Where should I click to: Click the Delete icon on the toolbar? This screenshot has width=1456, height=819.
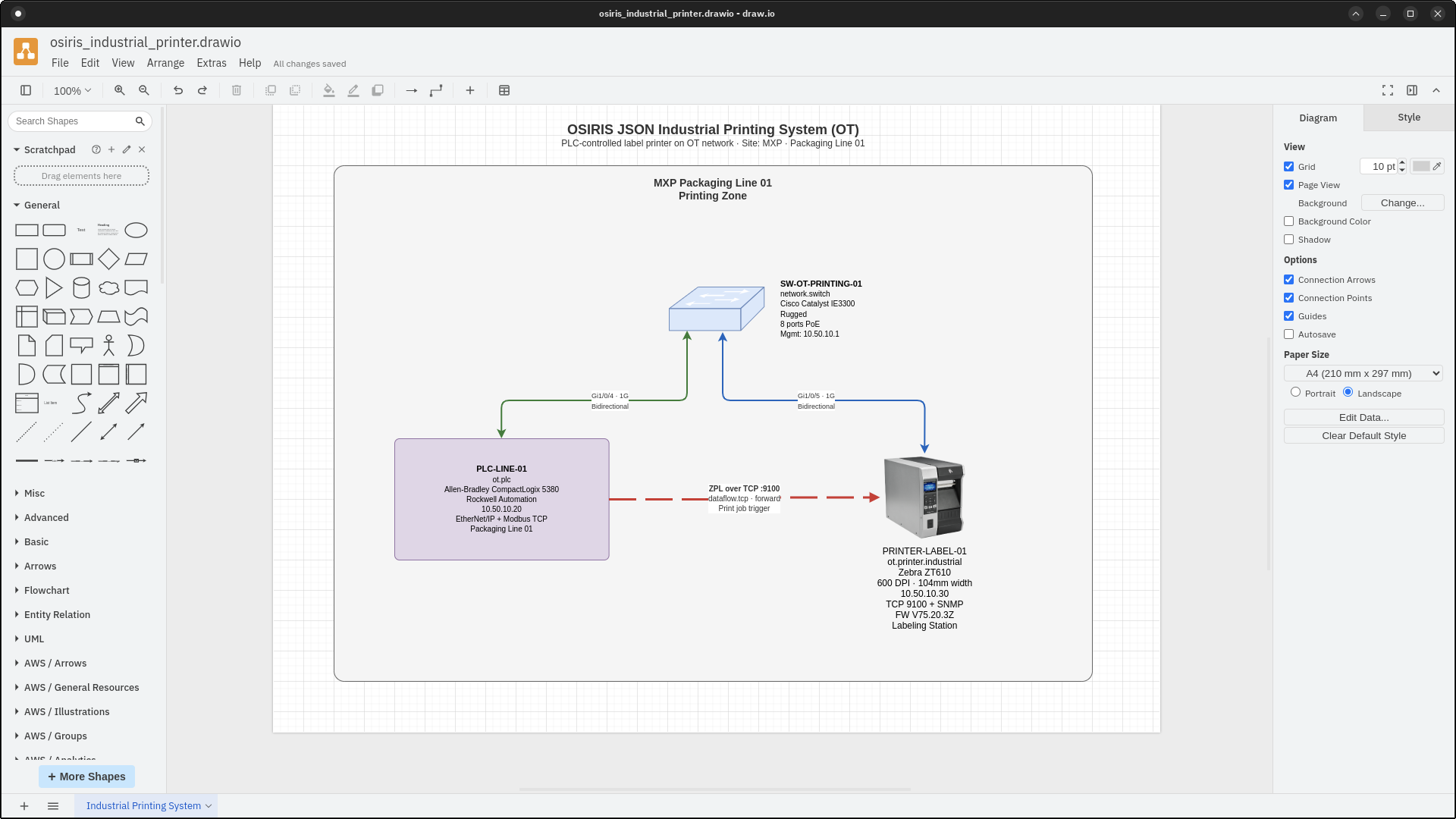pos(236,90)
